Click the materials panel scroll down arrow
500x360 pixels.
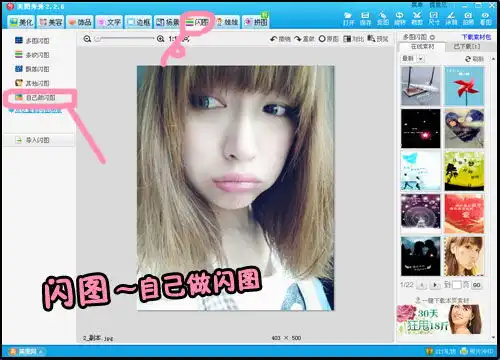tap(494, 337)
